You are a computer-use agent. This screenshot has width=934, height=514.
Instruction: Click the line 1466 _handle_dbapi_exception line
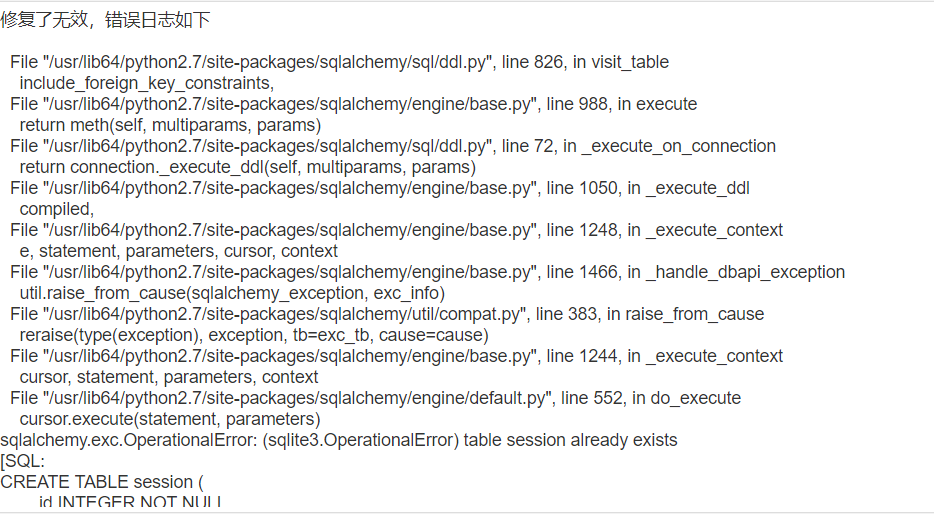click(428, 272)
